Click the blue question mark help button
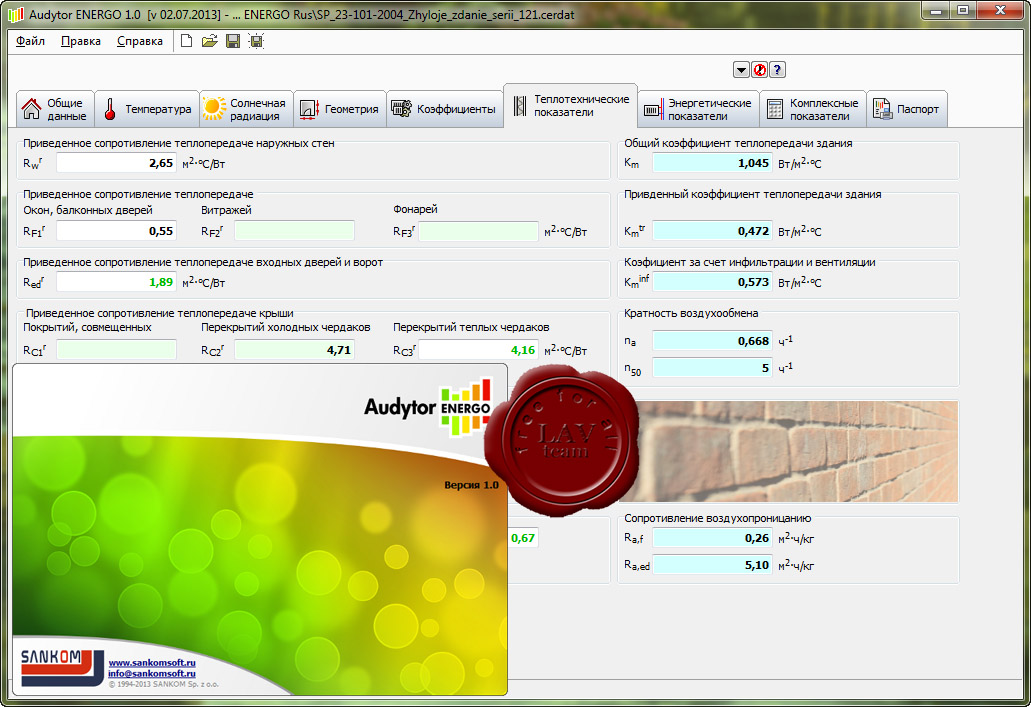The height and width of the screenshot is (707, 1031). coord(777,70)
